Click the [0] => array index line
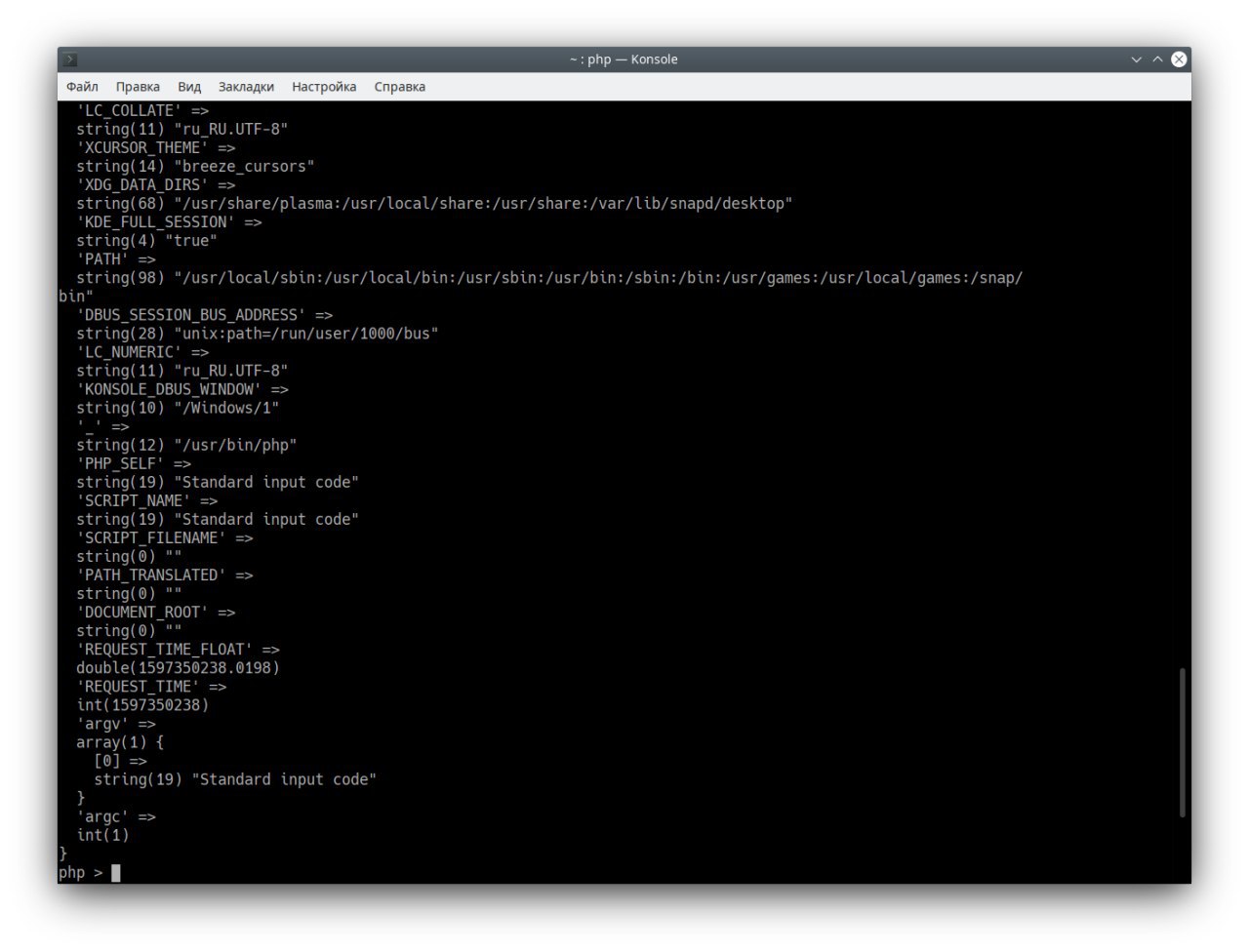 coord(120,761)
